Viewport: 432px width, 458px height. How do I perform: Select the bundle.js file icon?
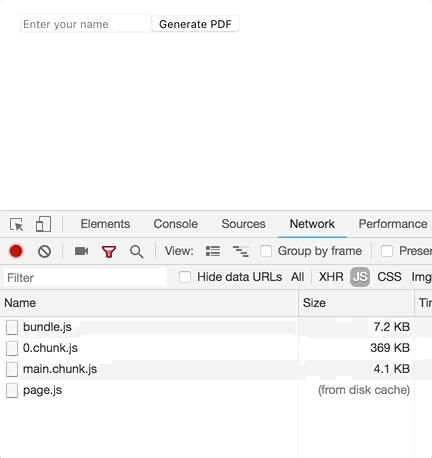point(12,327)
